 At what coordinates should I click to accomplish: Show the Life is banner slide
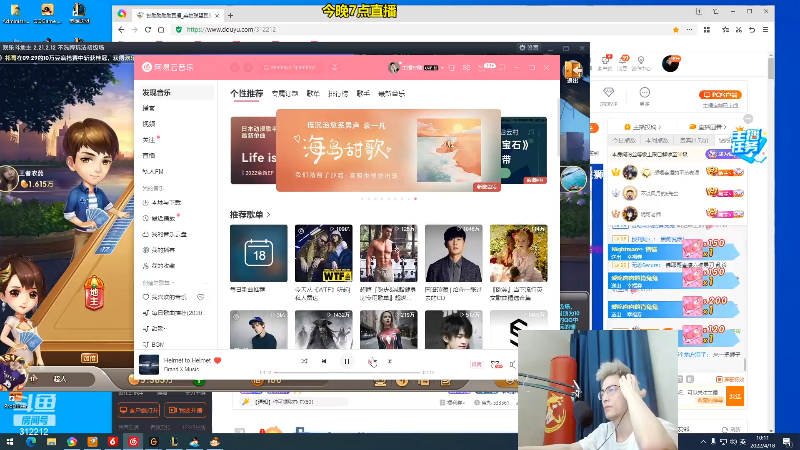point(253,151)
